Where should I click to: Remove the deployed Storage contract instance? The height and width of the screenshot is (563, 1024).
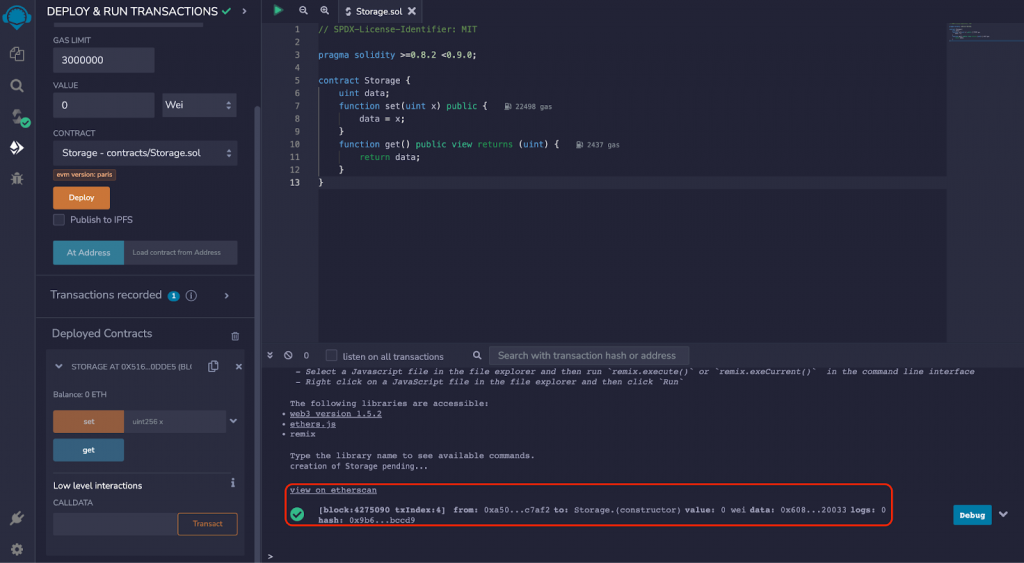[x=238, y=367]
